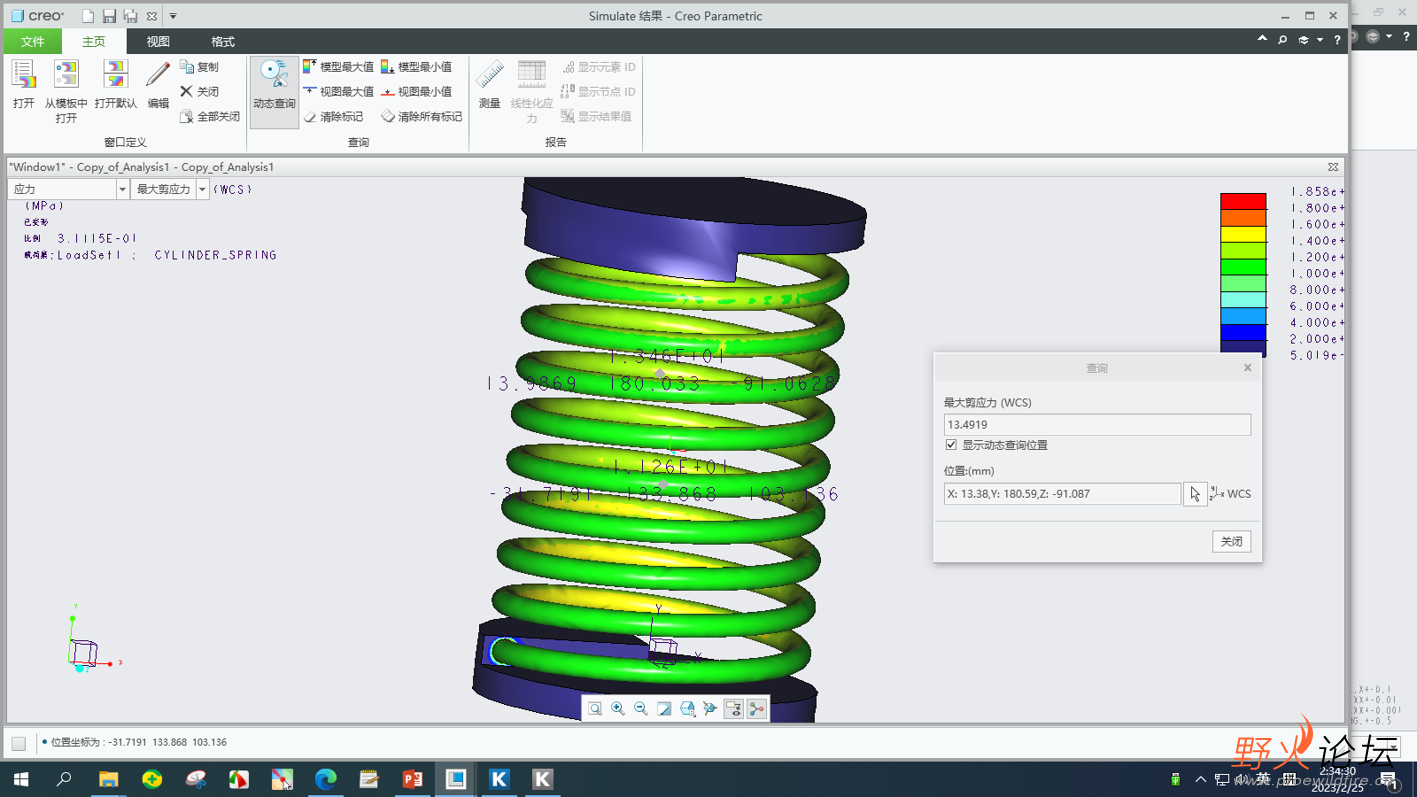The height and width of the screenshot is (797, 1417).
Task: Click 模型最大值 model maximum
Action: [x=338, y=67]
